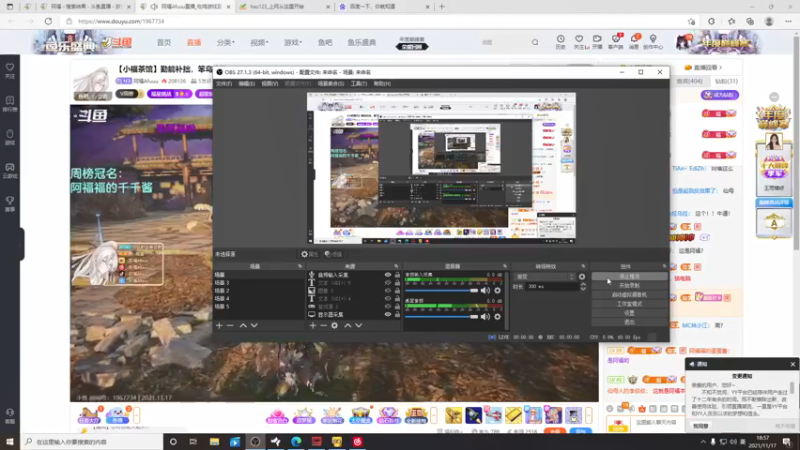Open settings gear for 音频输入采集 mixer channel
This screenshot has height=450, width=800.
[497, 291]
